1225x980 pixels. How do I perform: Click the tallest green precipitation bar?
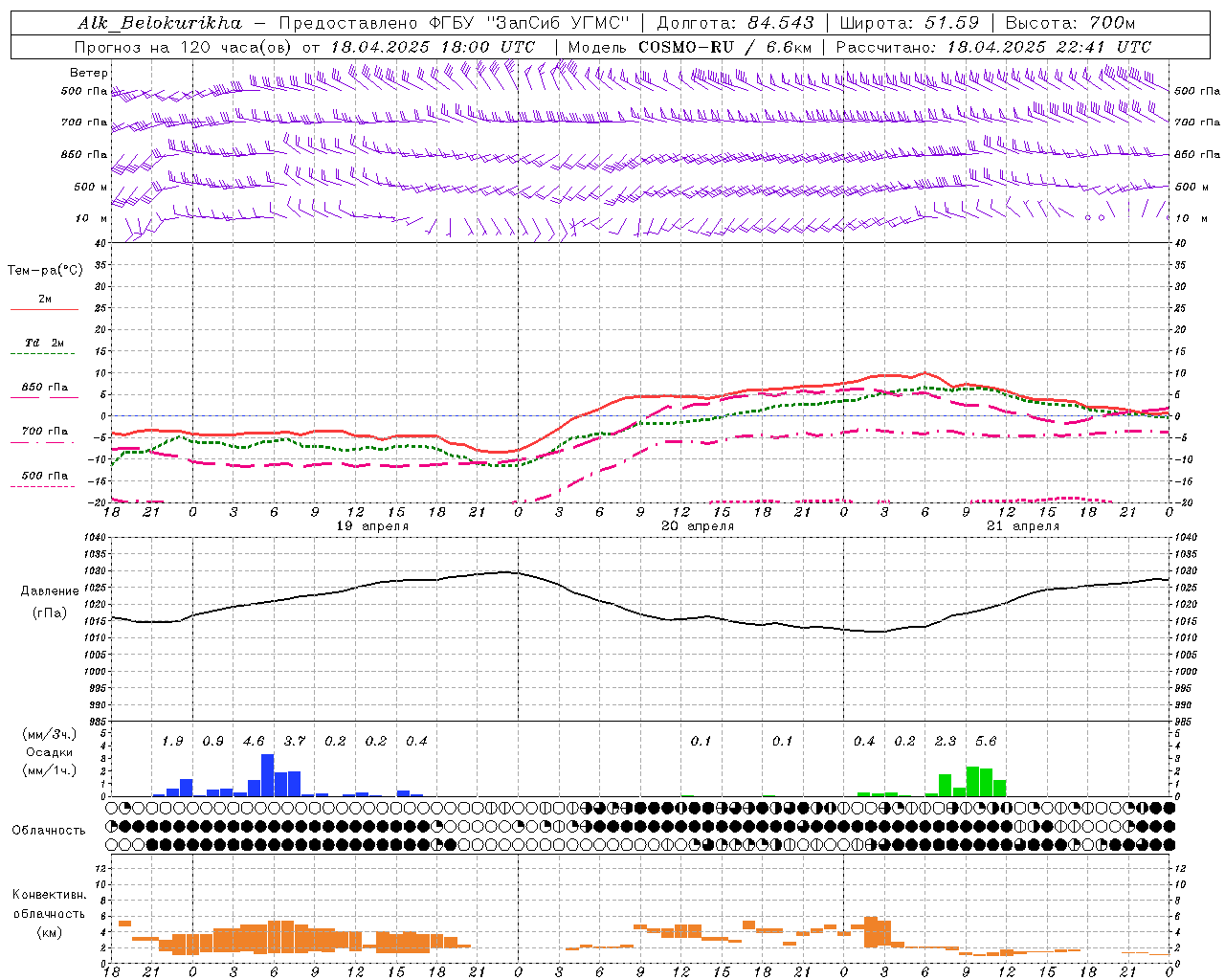pyautogui.click(x=972, y=781)
